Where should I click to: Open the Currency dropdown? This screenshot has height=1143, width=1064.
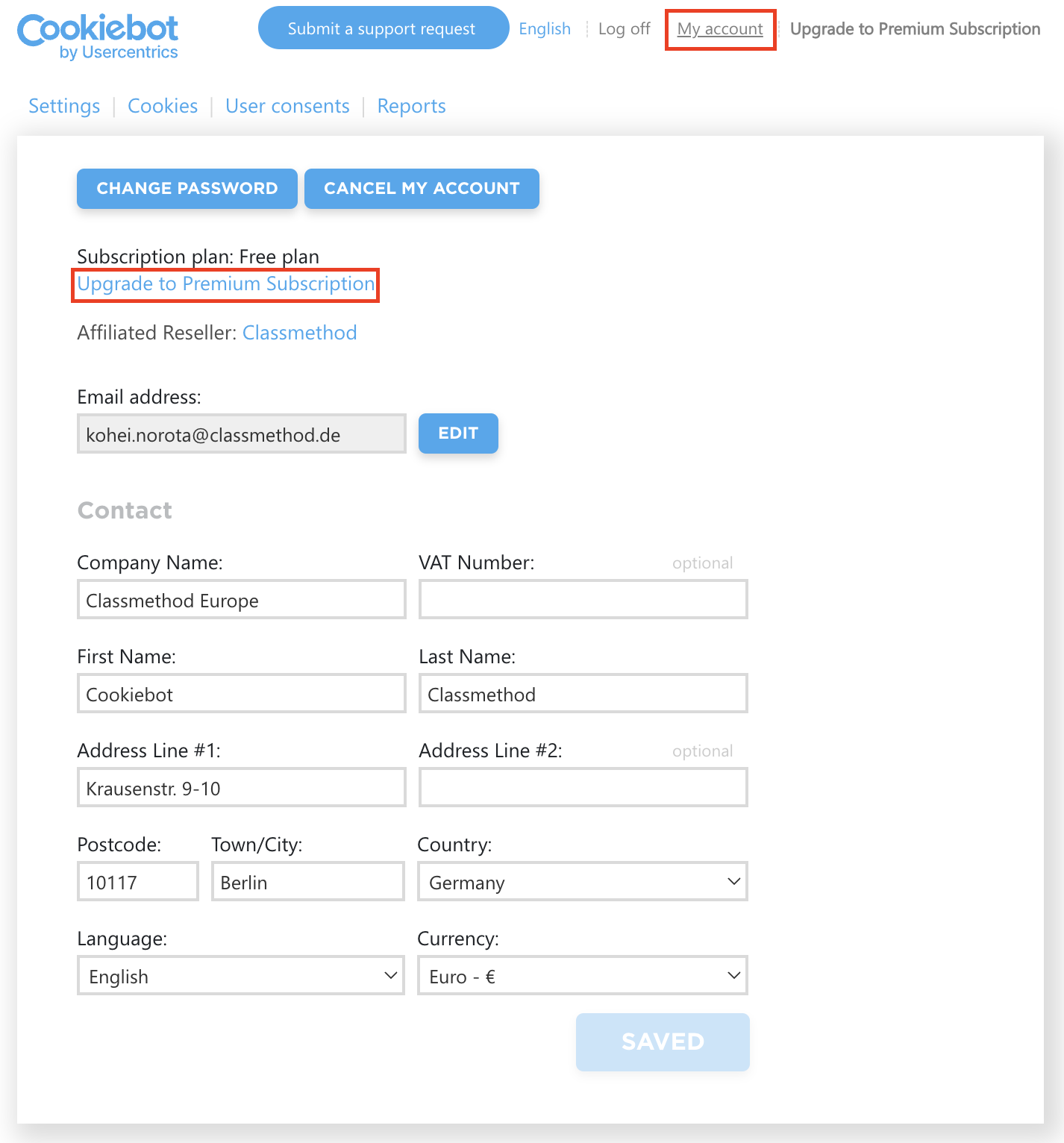[x=583, y=975]
